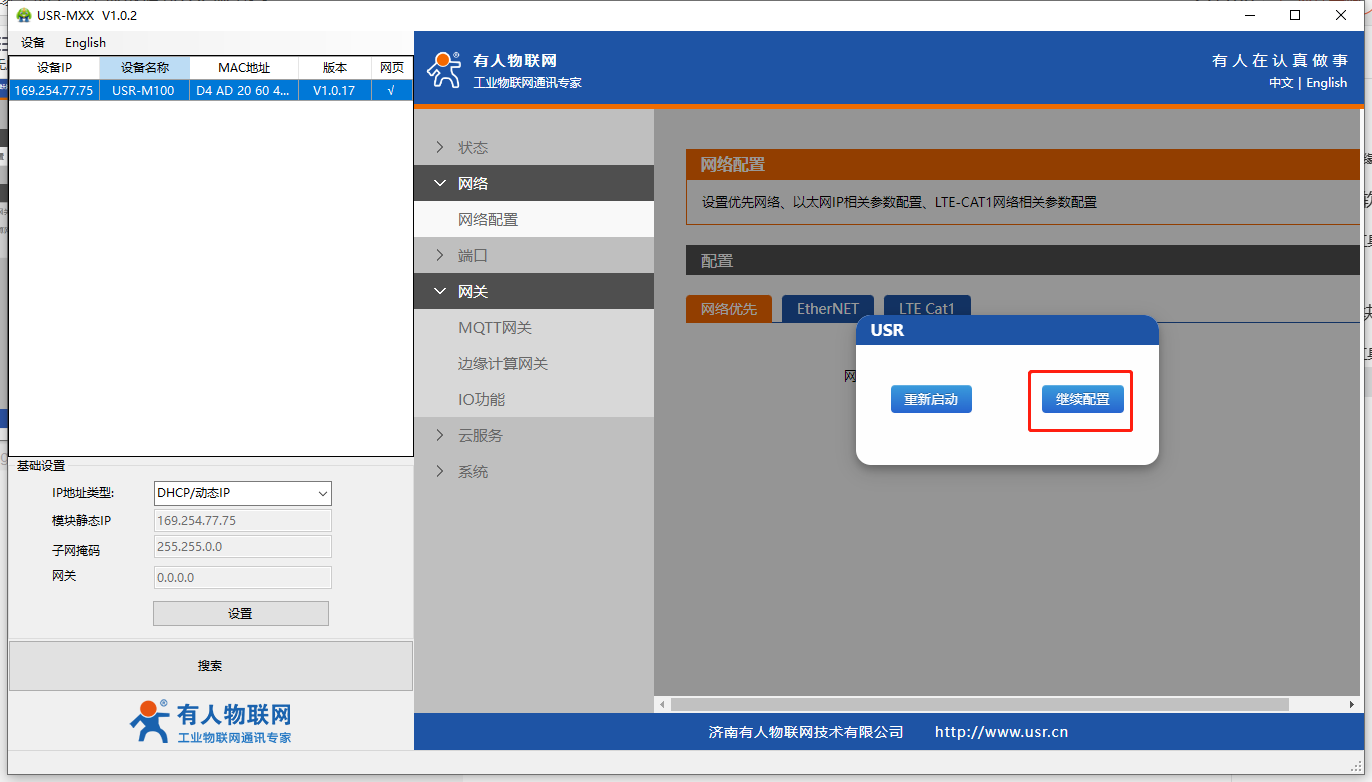Click the D4 AD 20 60 MAC cell
Image resolution: width=1372 pixels, height=782 pixels.
pyautogui.click(x=244, y=90)
